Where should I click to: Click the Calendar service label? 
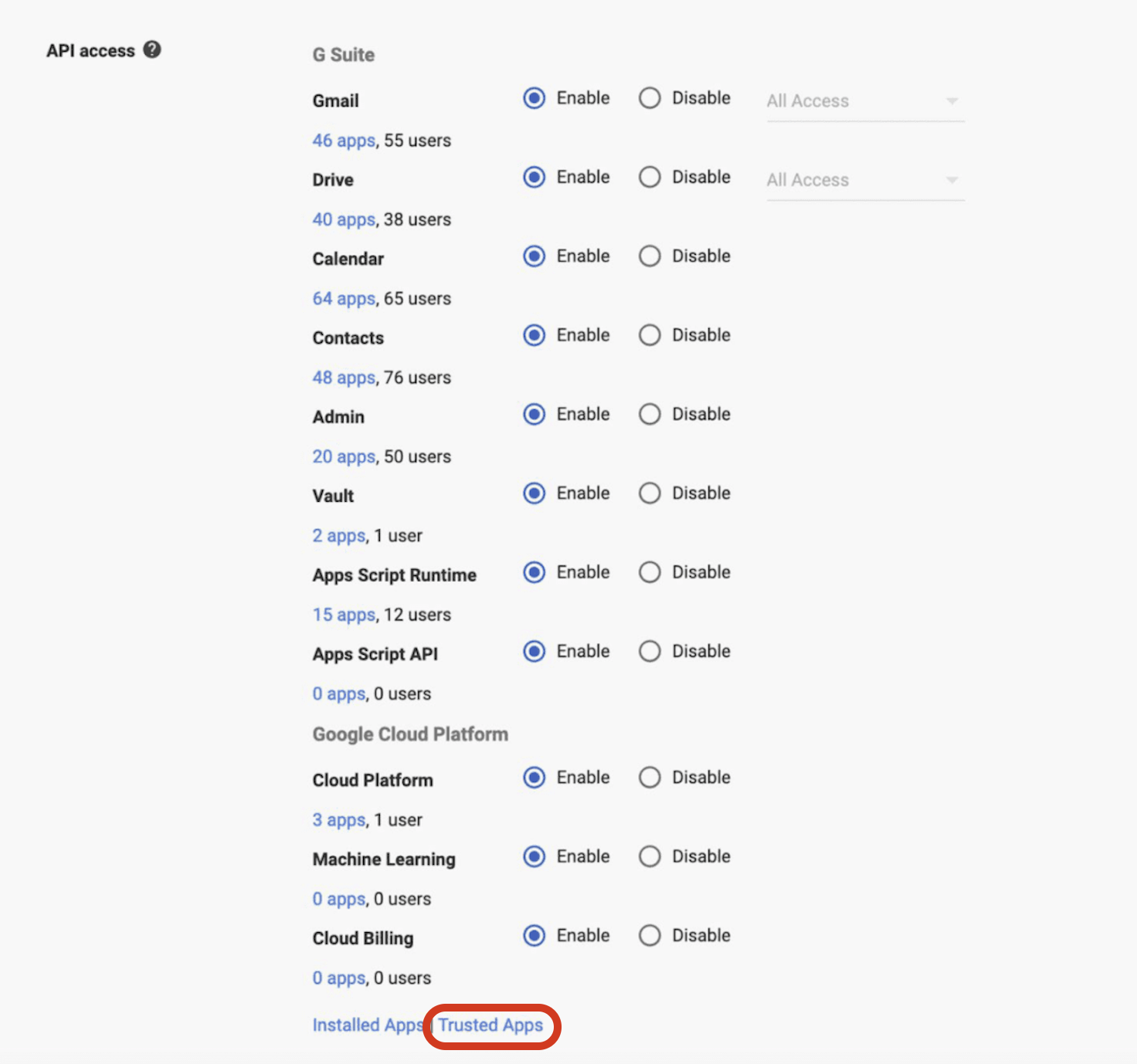click(348, 259)
